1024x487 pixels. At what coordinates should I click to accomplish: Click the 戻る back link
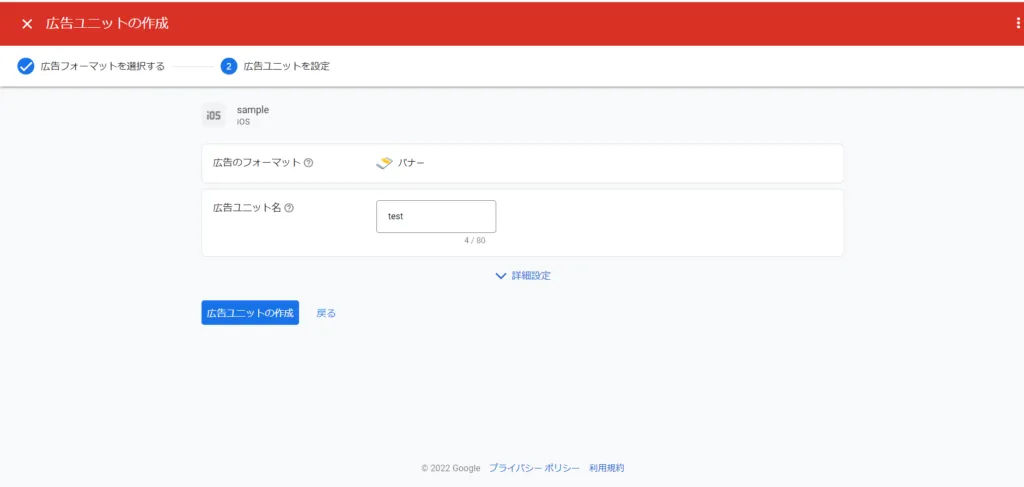pos(326,313)
